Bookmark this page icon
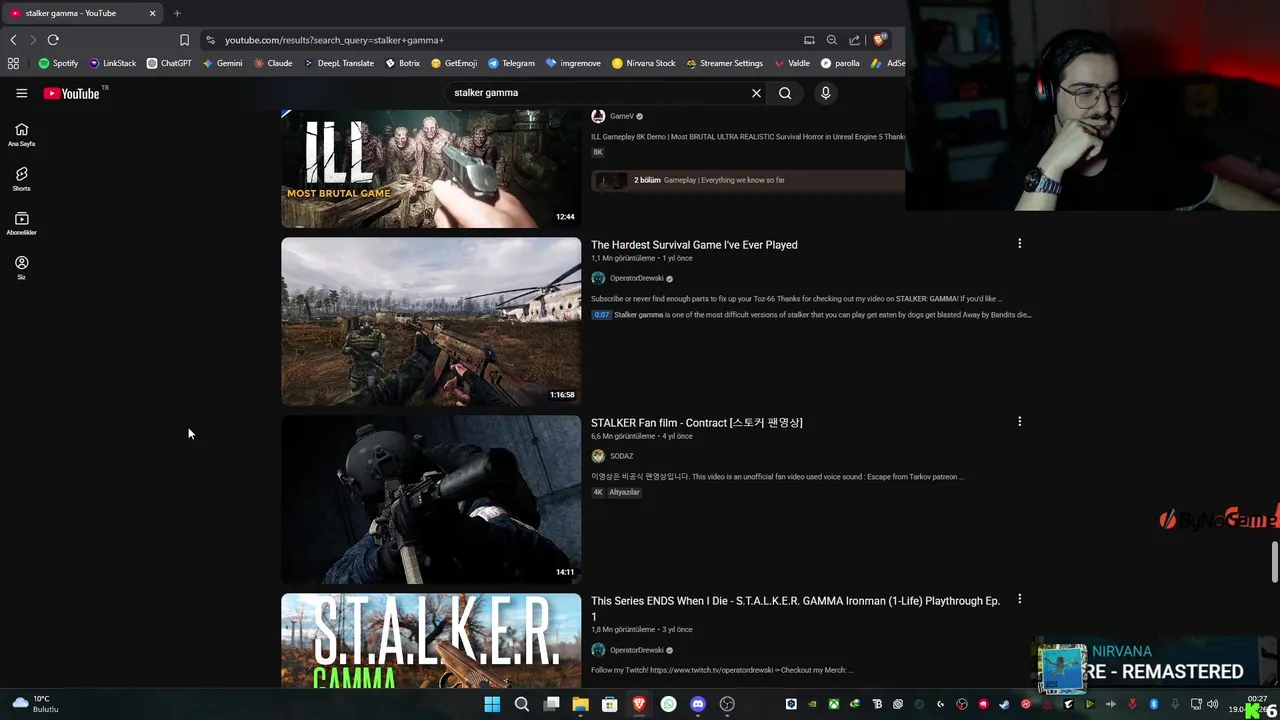This screenshot has height=720, width=1280. (184, 40)
